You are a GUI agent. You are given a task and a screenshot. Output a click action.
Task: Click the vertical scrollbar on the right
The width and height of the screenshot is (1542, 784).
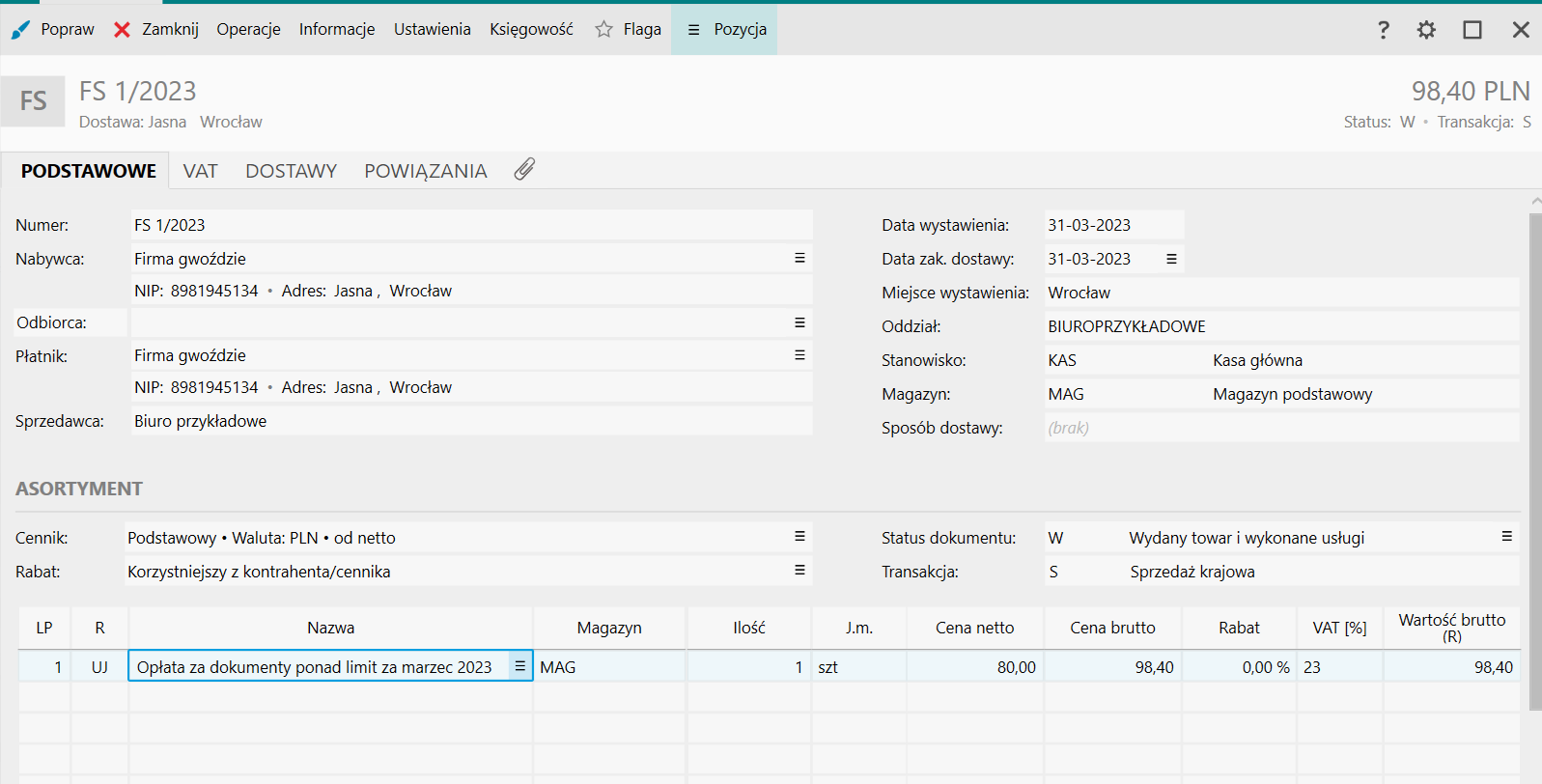1535,463
